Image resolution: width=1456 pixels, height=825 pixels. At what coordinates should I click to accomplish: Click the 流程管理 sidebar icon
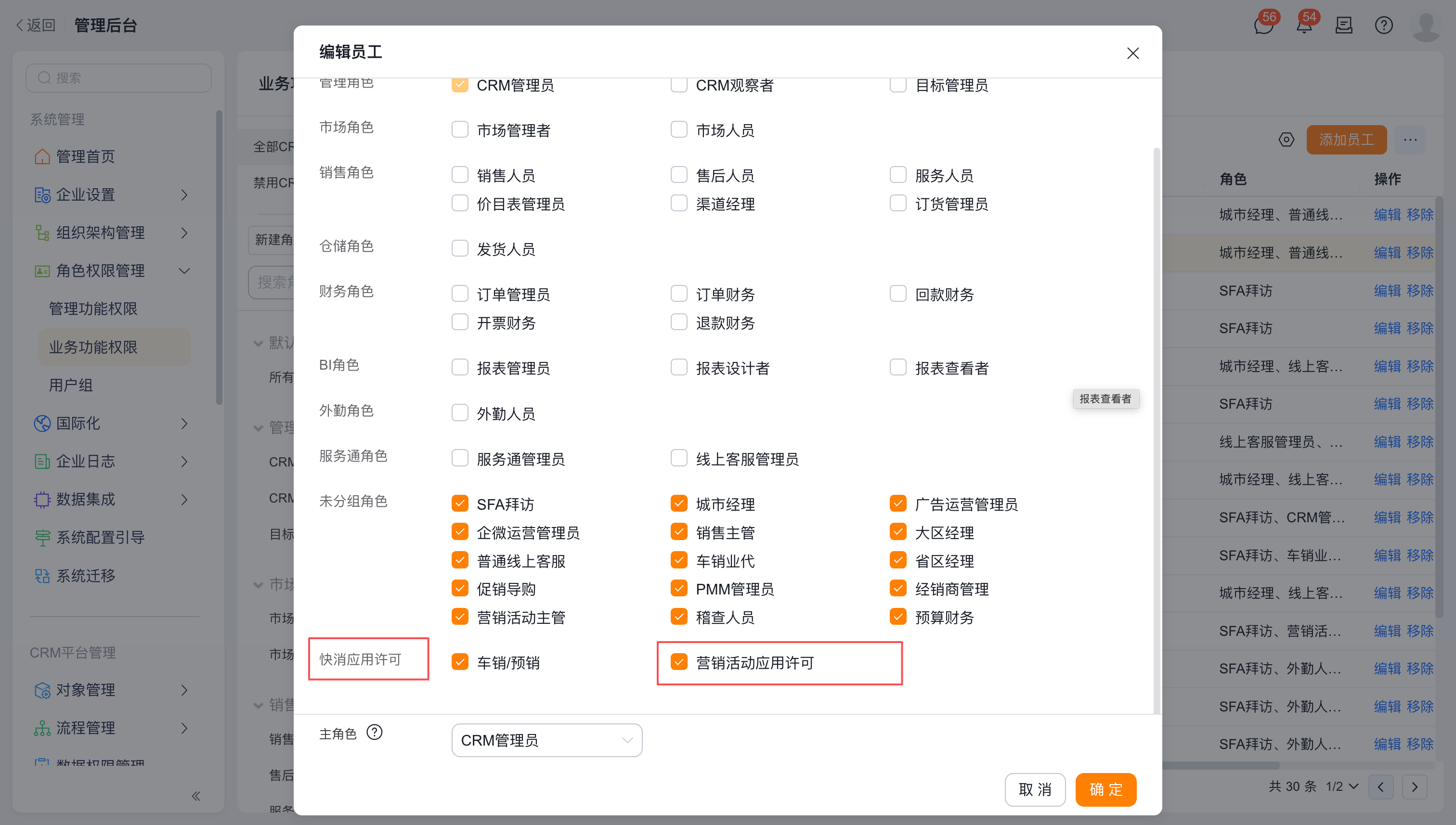pos(42,728)
